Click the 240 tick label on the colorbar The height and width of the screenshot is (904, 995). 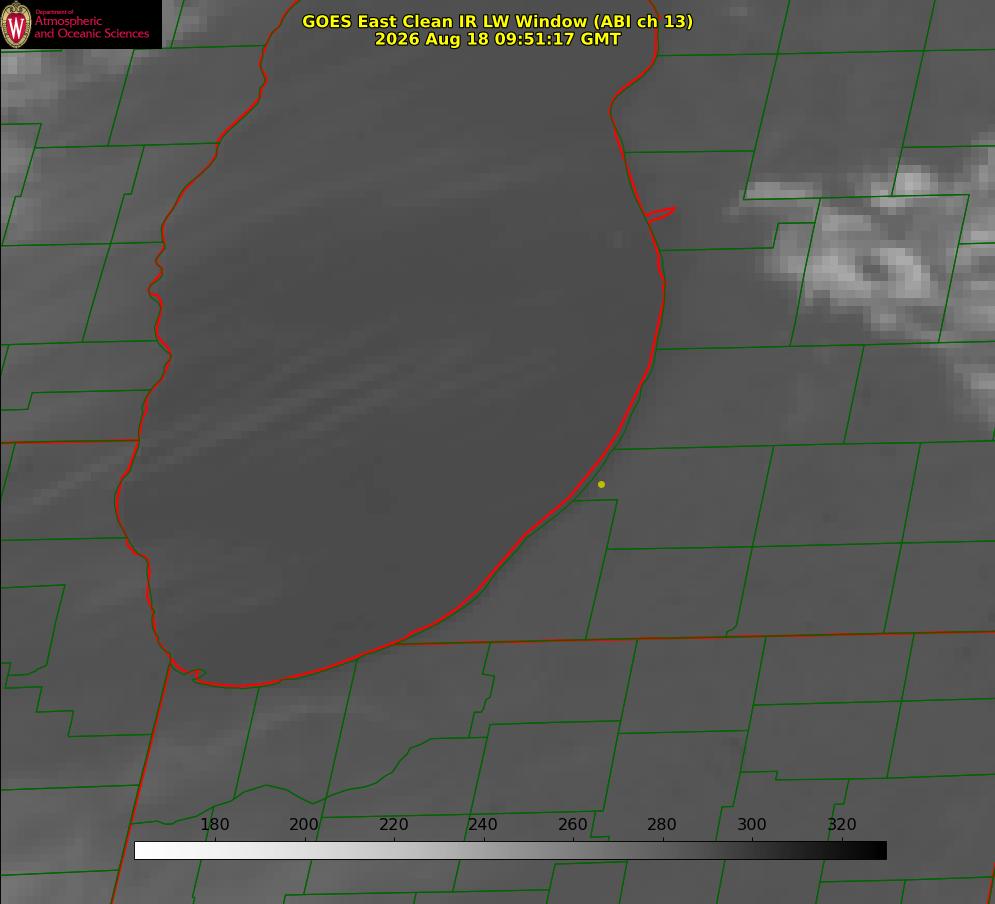tap(483, 824)
